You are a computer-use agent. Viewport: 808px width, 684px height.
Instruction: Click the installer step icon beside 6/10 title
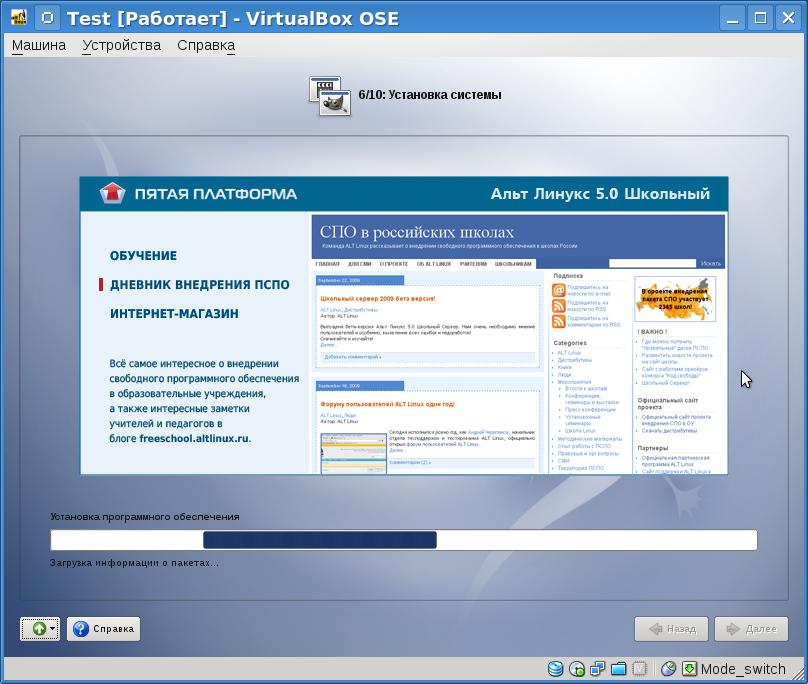[329, 95]
